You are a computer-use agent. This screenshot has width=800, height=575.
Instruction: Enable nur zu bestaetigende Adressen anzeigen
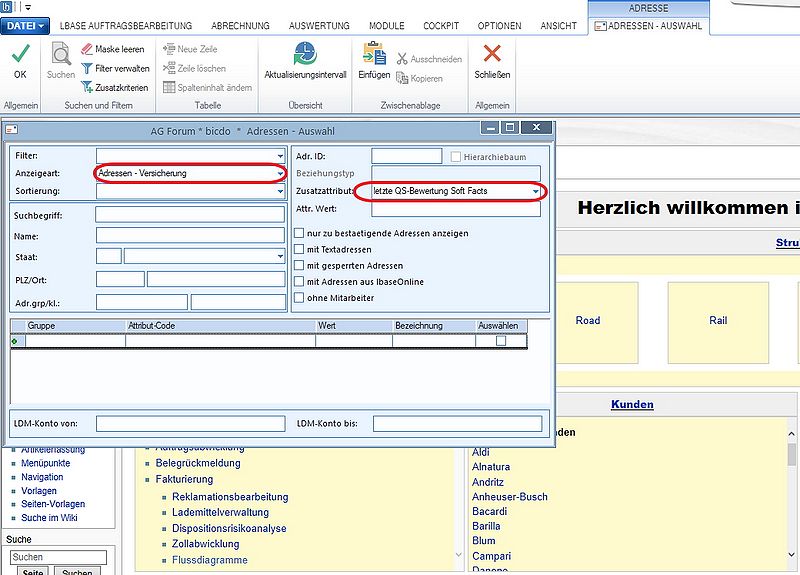(299, 233)
